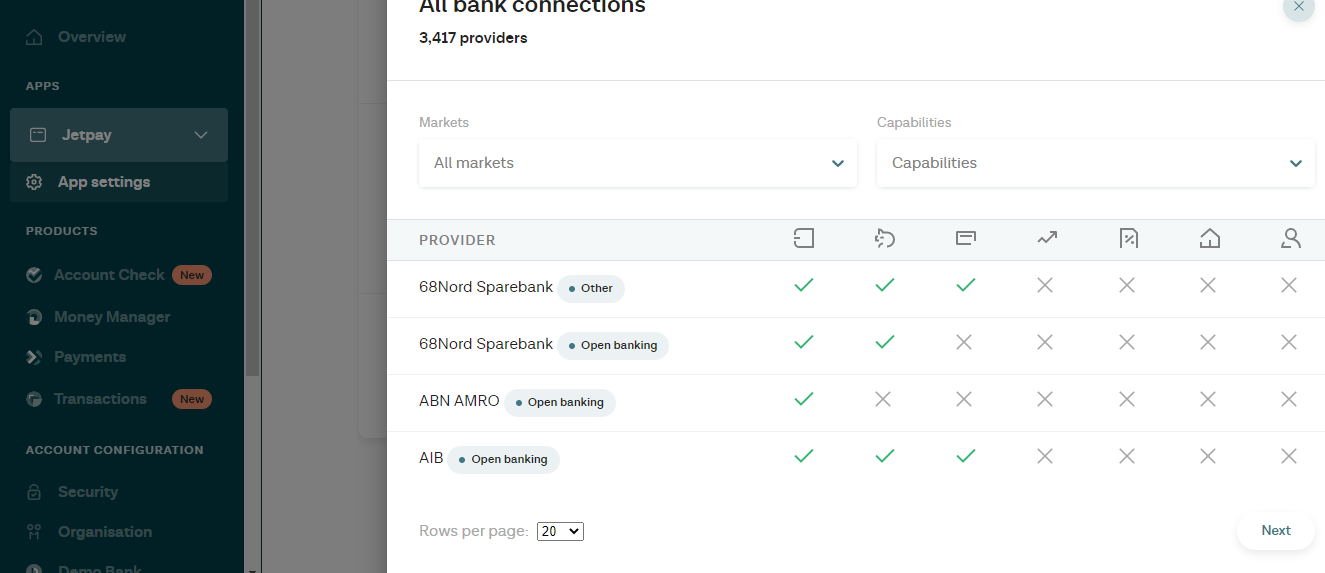
Task: Open the Rows per page selector
Action: [x=560, y=531]
